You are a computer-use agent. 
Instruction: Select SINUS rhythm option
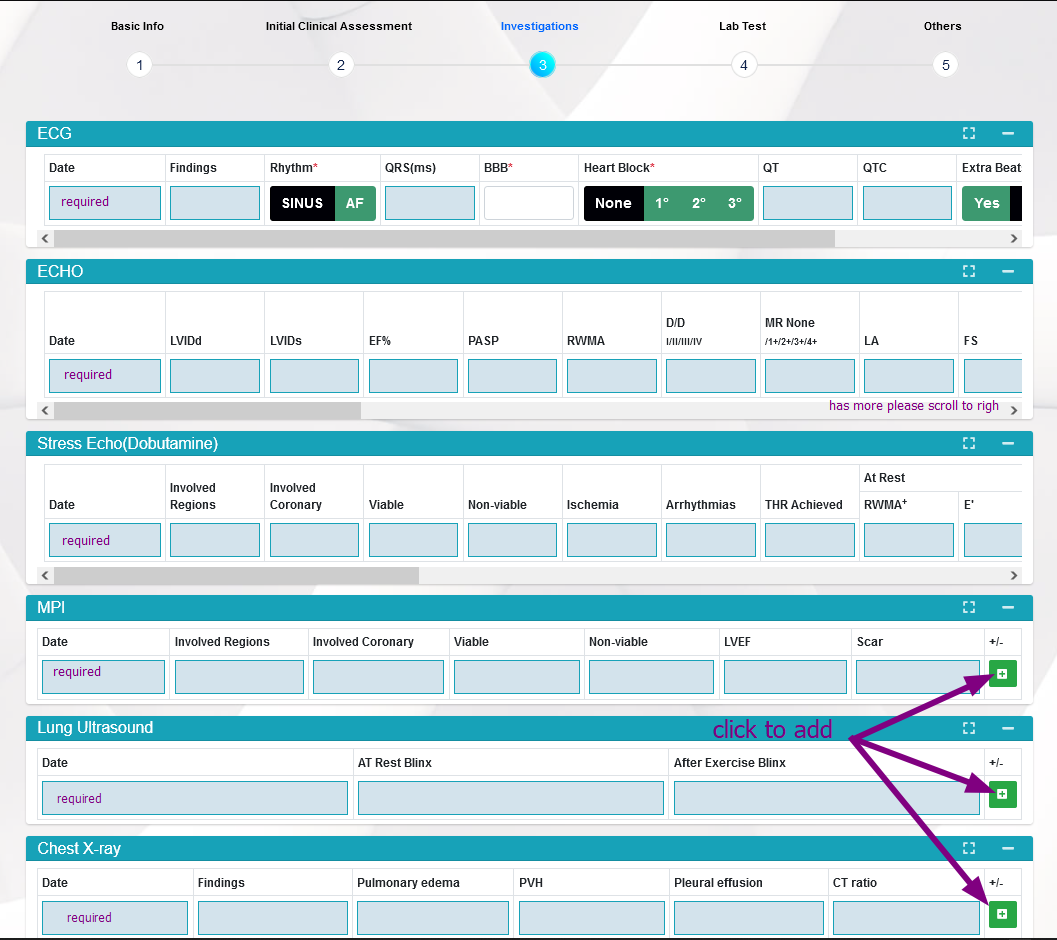pyautogui.click(x=302, y=203)
